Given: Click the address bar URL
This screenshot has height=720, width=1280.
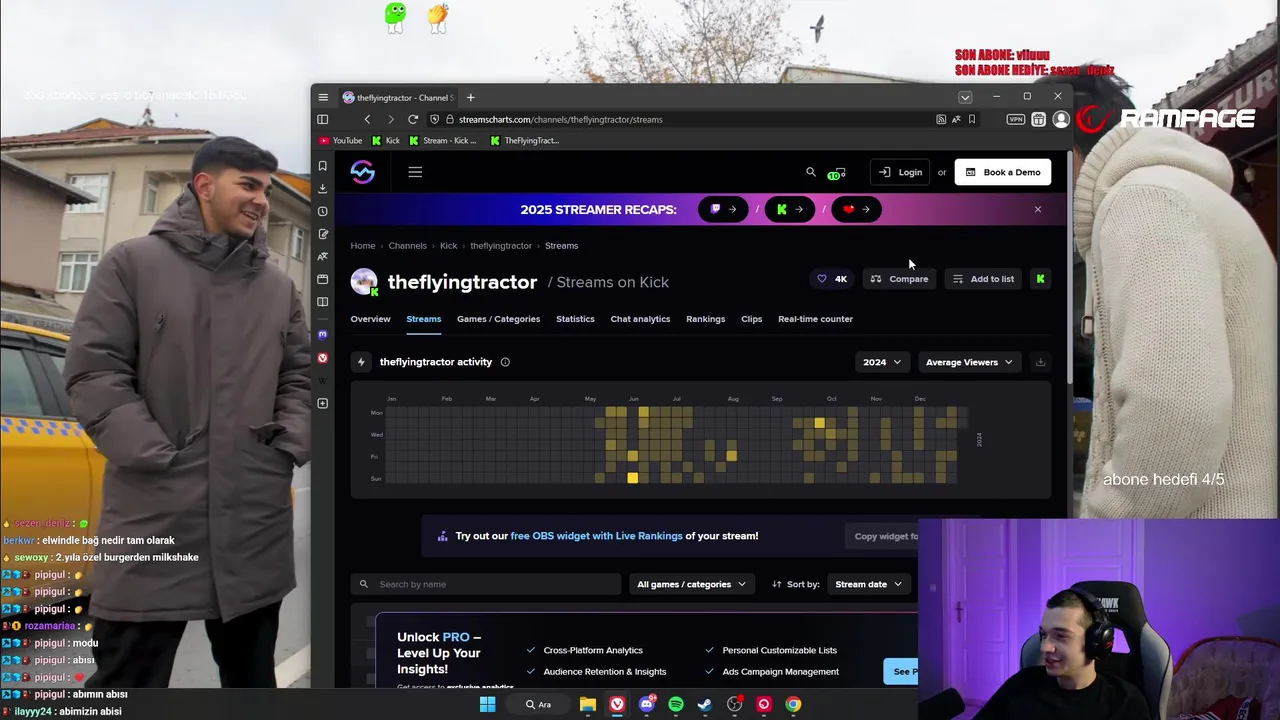Looking at the screenshot, I should [560, 119].
